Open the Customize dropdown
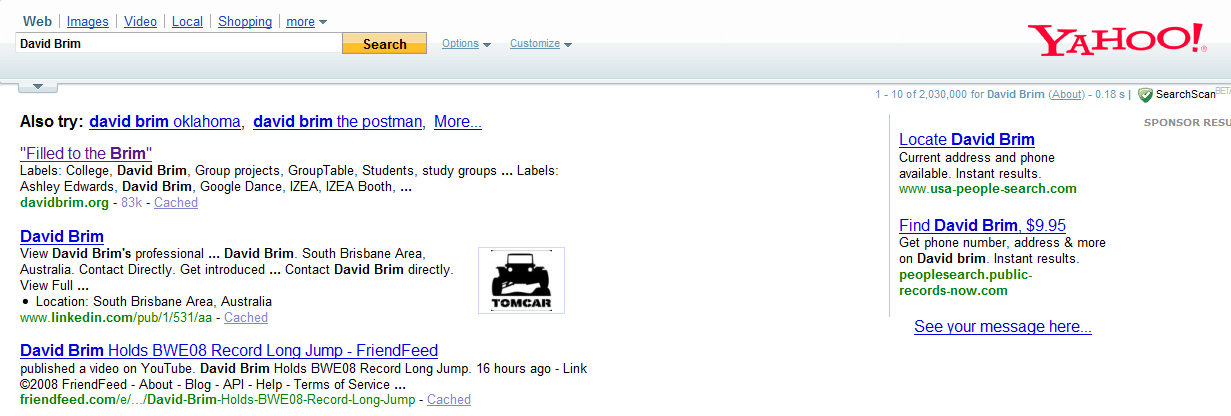 point(540,44)
